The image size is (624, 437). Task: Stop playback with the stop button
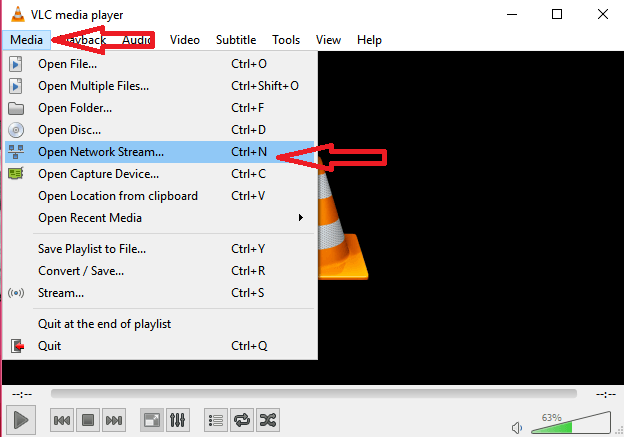pyautogui.click(x=88, y=420)
